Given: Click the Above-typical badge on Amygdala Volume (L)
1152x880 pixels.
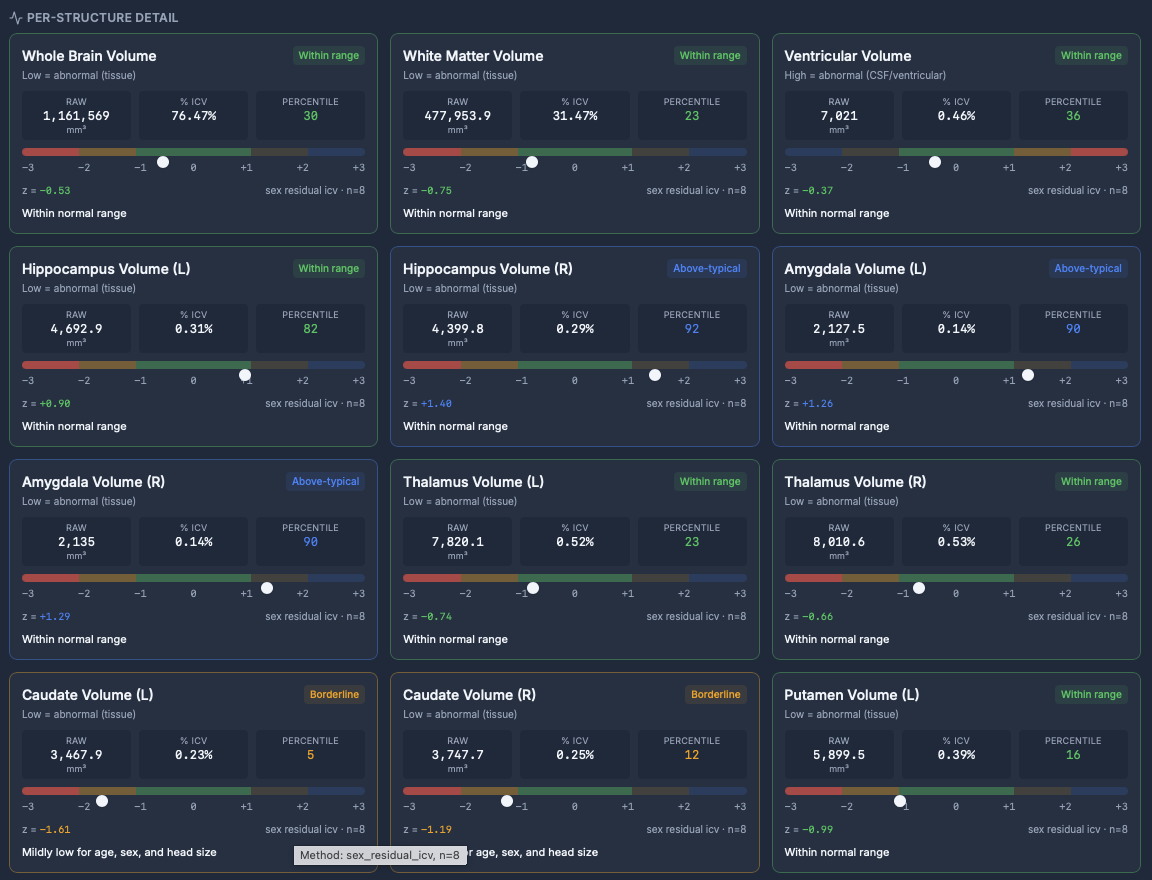Looking at the screenshot, I should tap(1088, 268).
